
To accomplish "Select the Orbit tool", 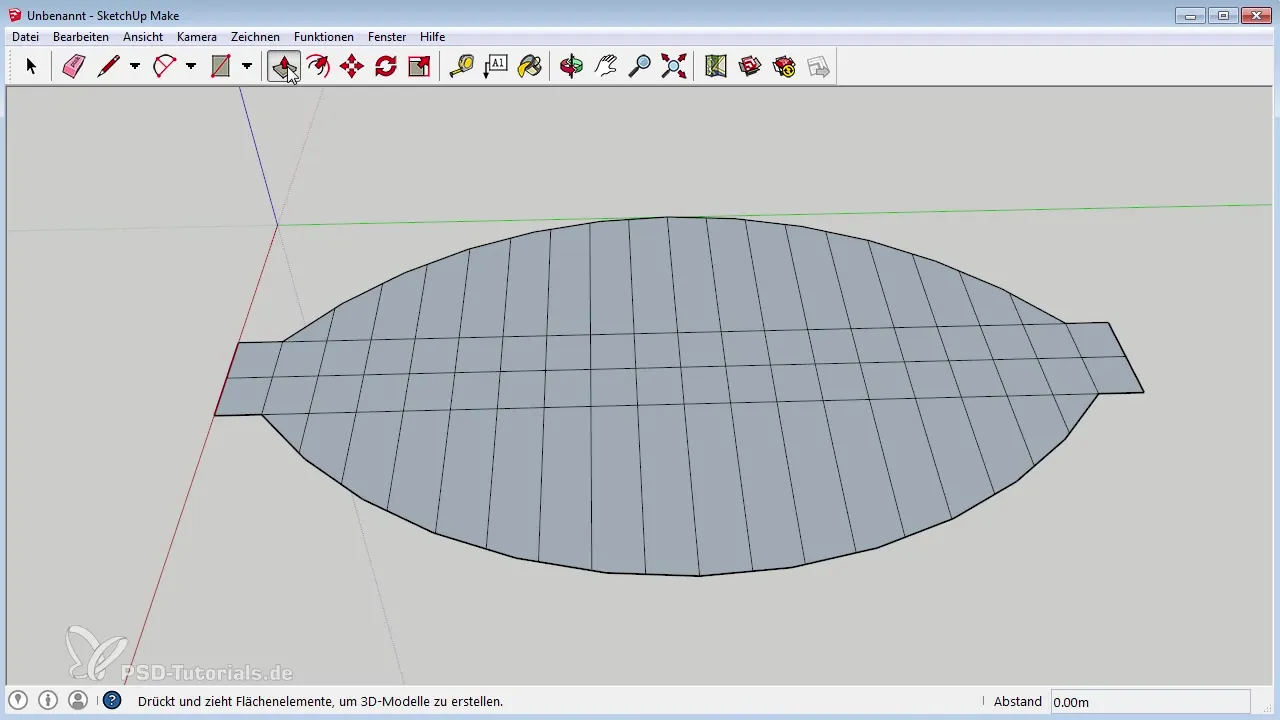I will (x=572, y=66).
